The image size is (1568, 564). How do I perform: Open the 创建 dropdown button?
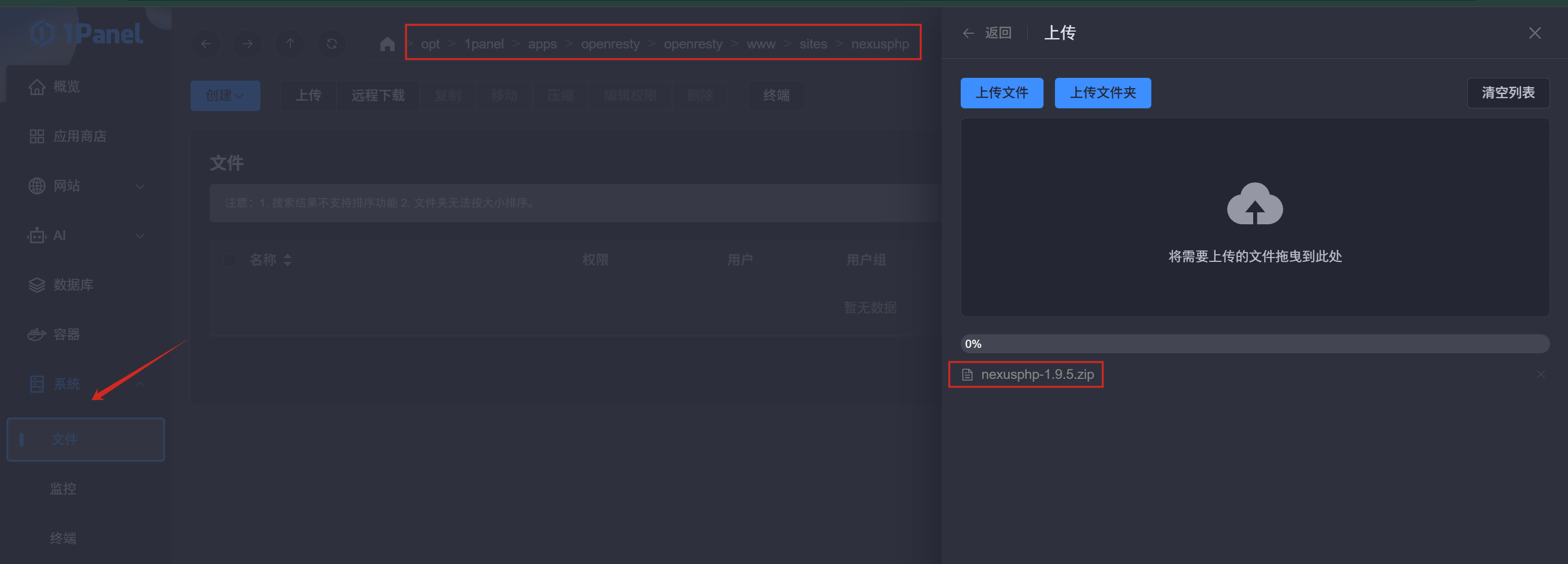(224, 95)
